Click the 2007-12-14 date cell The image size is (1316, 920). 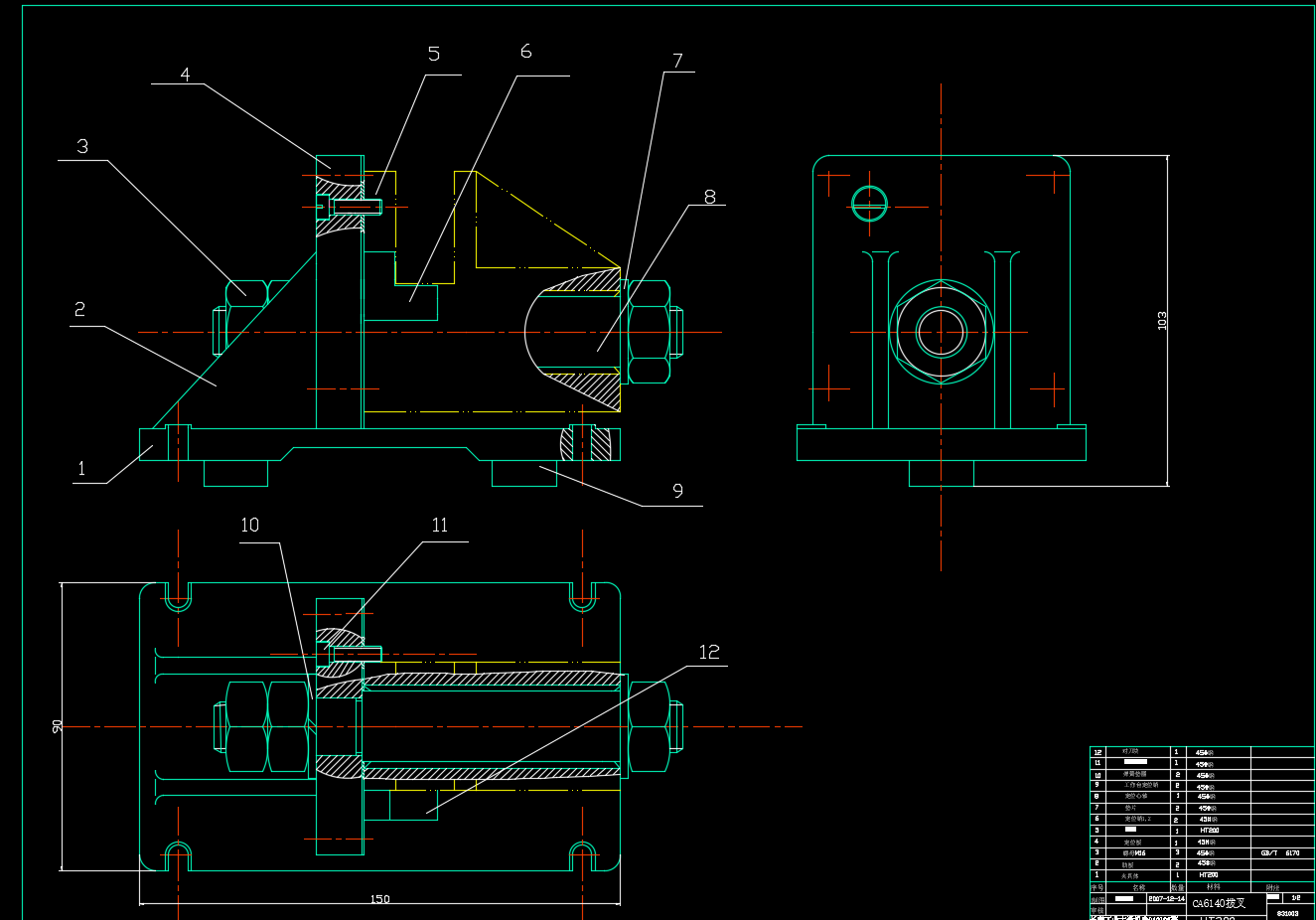(x=1166, y=898)
